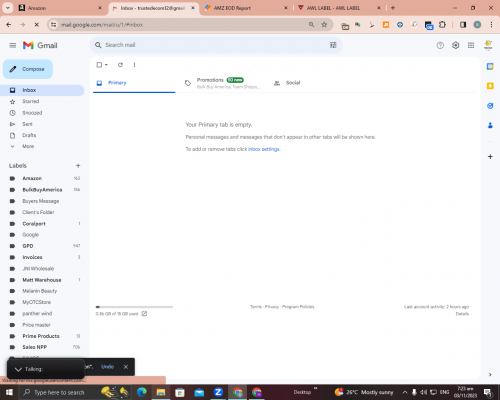The height and width of the screenshot is (400, 500).
Task: Open the Matt Warehouse label
Action: click(42, 280)
